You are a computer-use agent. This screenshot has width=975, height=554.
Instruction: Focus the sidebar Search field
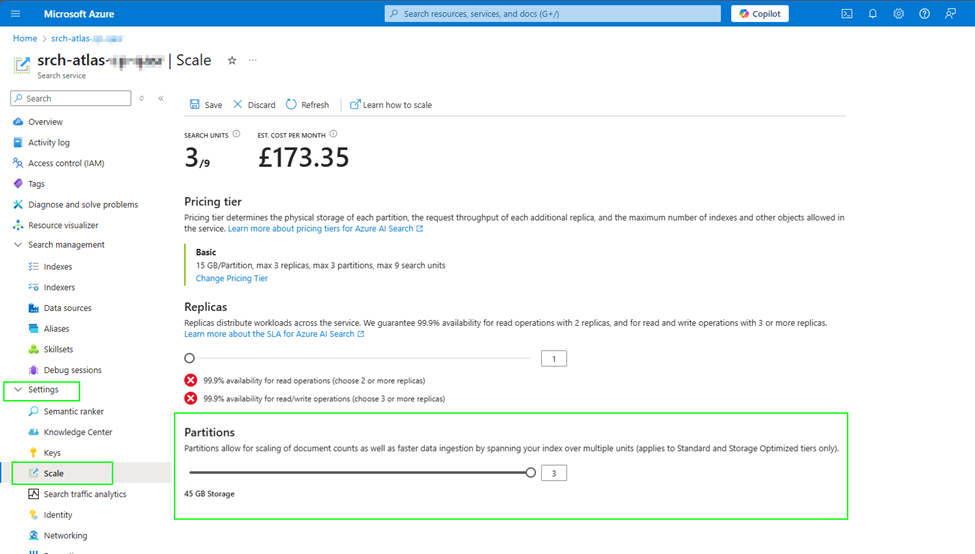click(x=71, y=98)
